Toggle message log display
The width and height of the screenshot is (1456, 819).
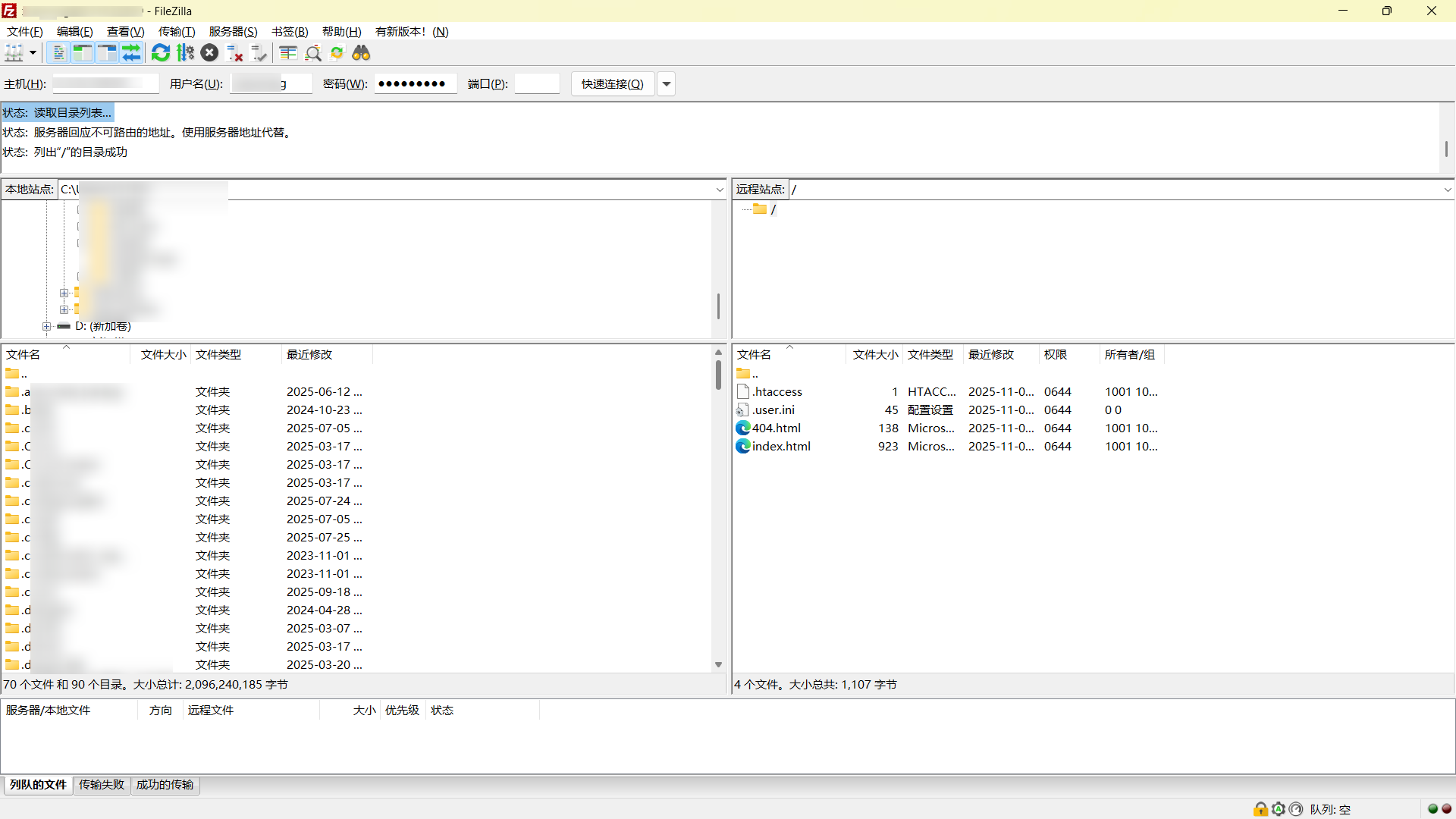point(58,53)
